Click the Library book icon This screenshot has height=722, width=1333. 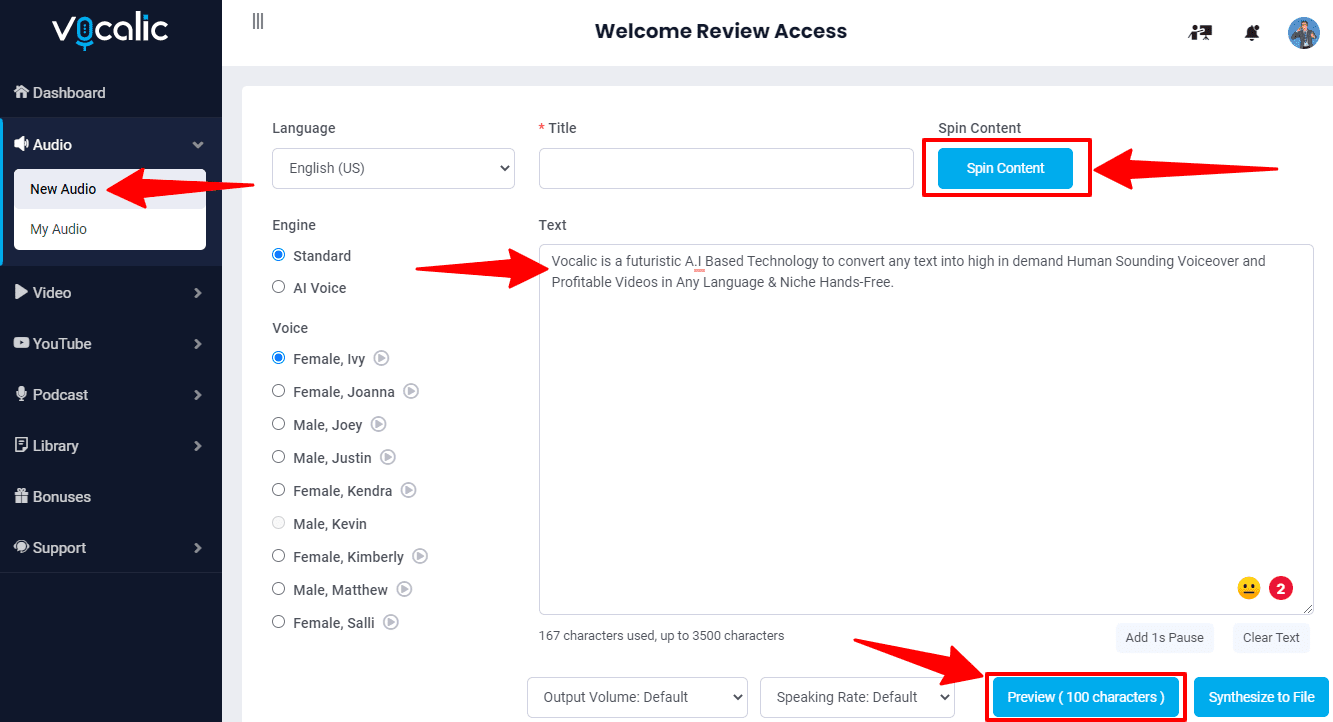[x=21, y=445]
